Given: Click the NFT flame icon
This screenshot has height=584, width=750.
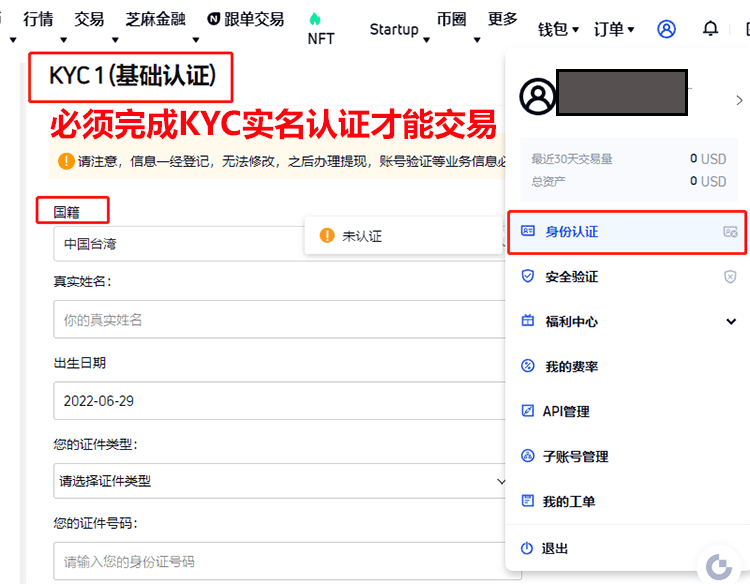Looking at the screenshot, I should click(x=315, y=19).
